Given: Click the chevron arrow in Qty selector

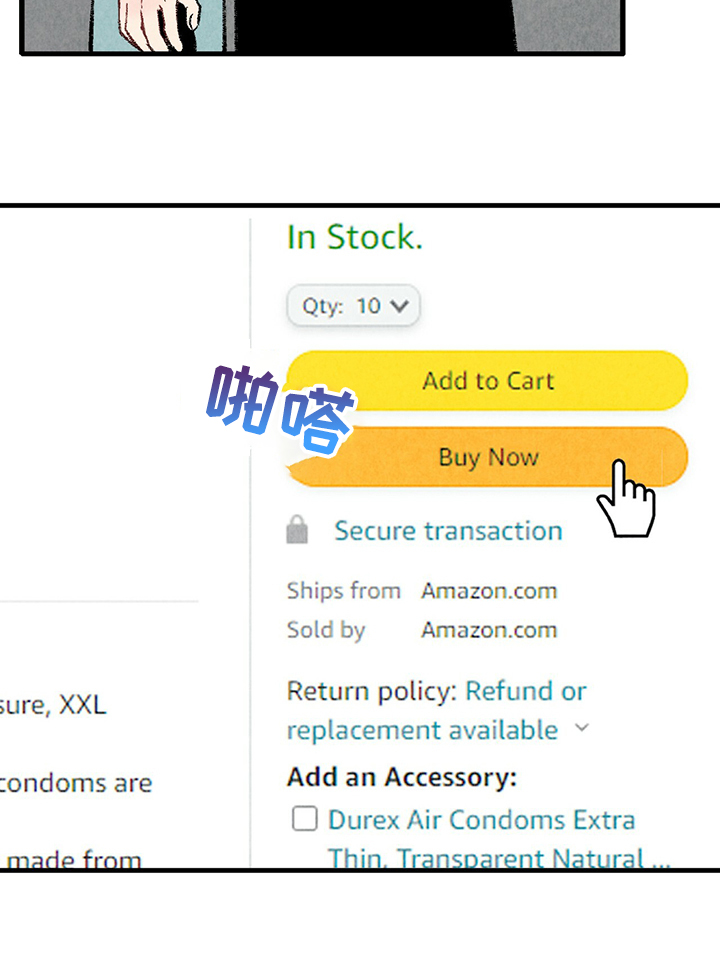Looking at the screenshot, I should tap(400, 306).
